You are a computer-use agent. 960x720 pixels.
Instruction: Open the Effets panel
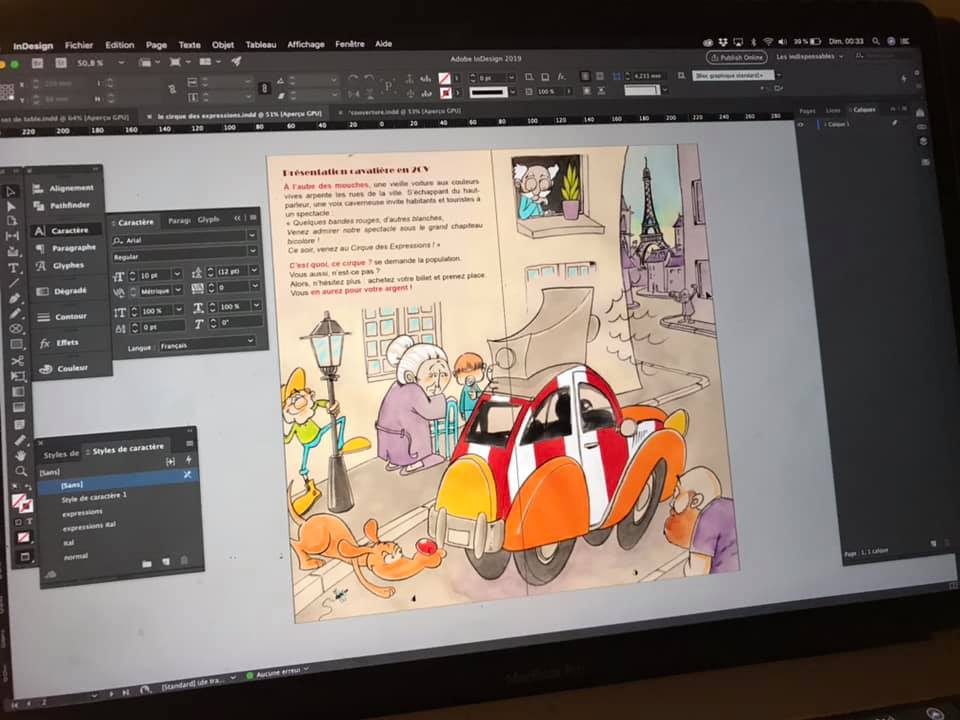point(59,343)
